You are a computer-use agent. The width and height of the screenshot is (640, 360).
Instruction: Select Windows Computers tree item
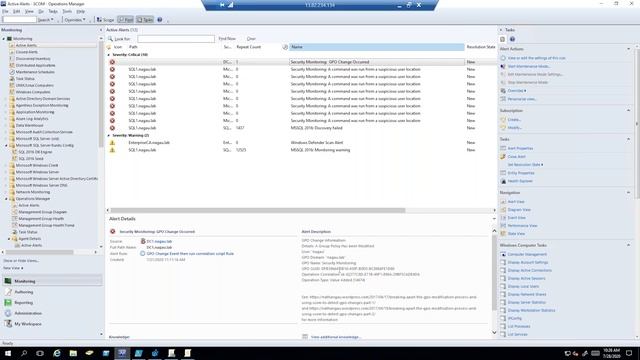33,92
